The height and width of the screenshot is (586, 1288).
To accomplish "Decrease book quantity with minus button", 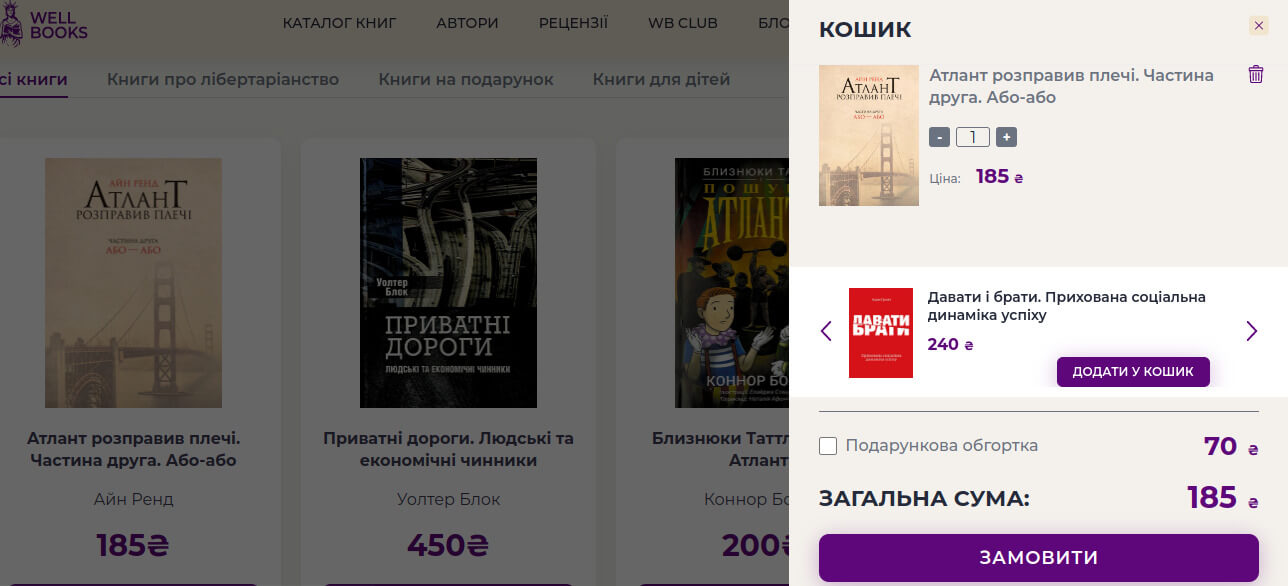I will pos(939,137).
